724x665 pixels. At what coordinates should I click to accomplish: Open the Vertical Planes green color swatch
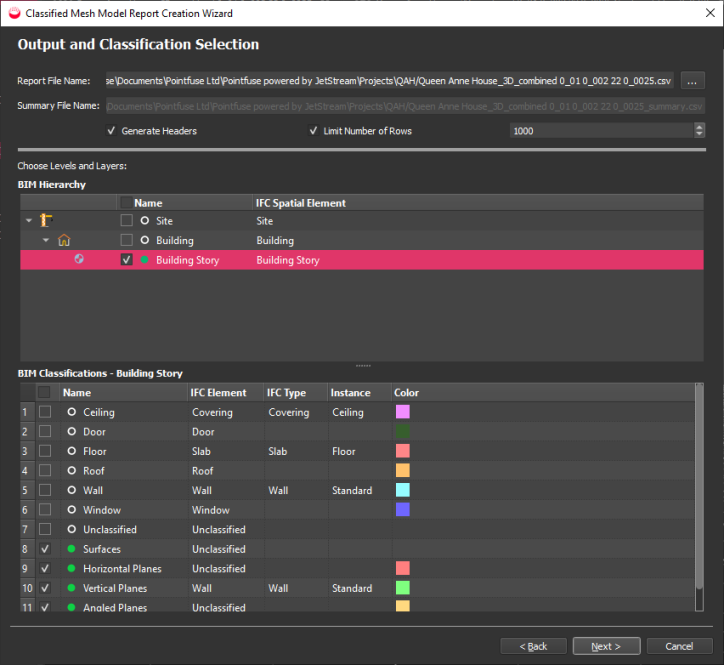tap(403, 588)
